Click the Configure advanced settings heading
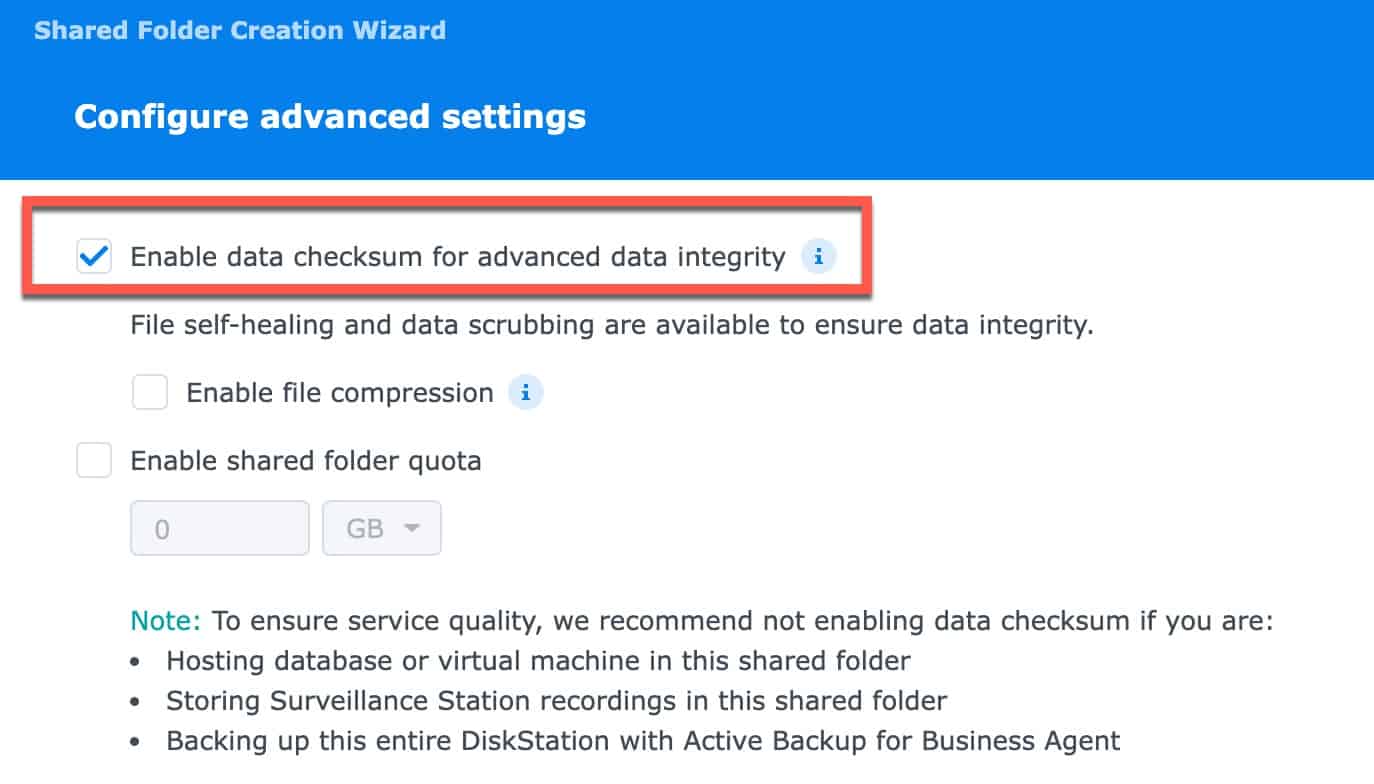The width and height of the screenshot is (1374, 784). pyautogui.click(x=330, y=117)
